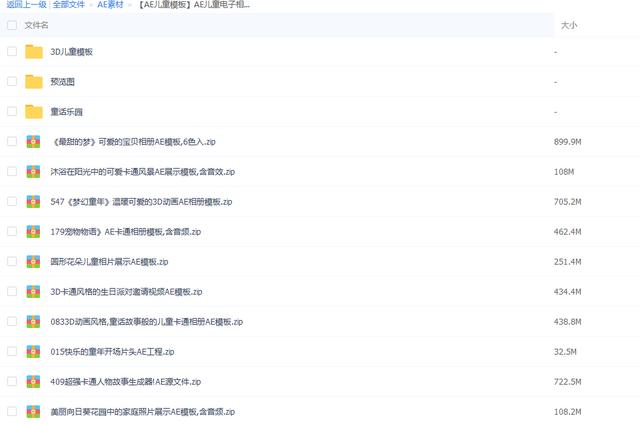Click the 251.4M size value

point(568,262)
